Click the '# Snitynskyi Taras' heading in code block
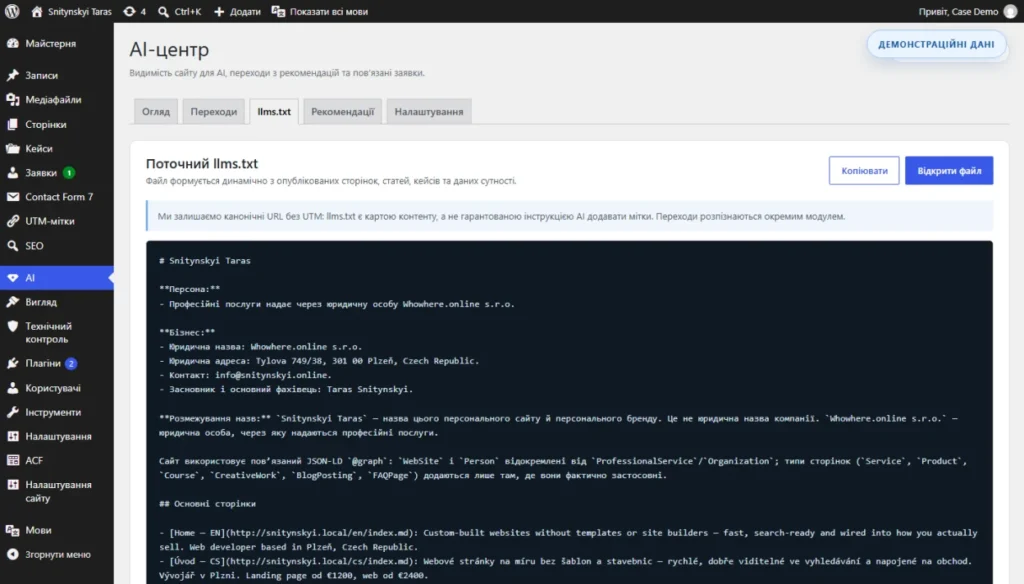The height and width of the screenshot is (584, 1024). [x=205, y=261]
